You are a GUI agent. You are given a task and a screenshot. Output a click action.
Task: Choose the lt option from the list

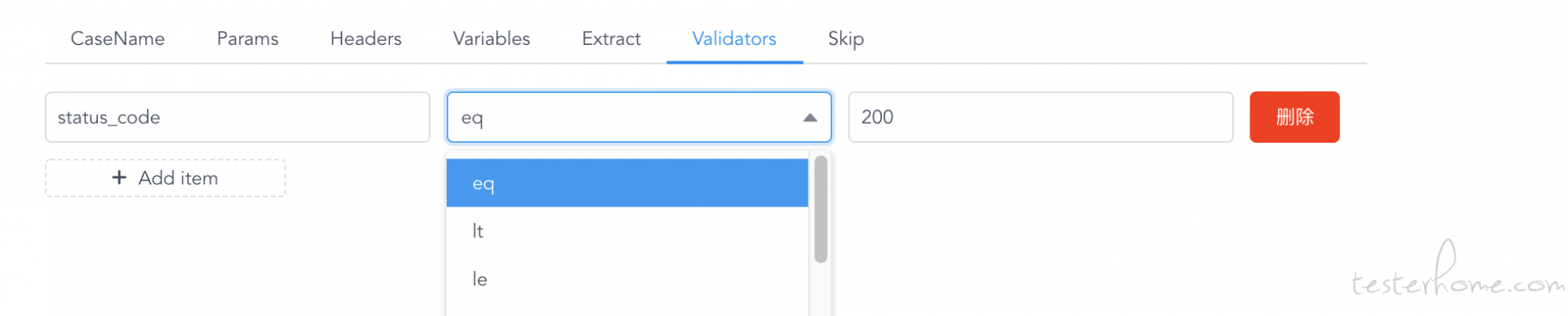(x=626, y=231)
